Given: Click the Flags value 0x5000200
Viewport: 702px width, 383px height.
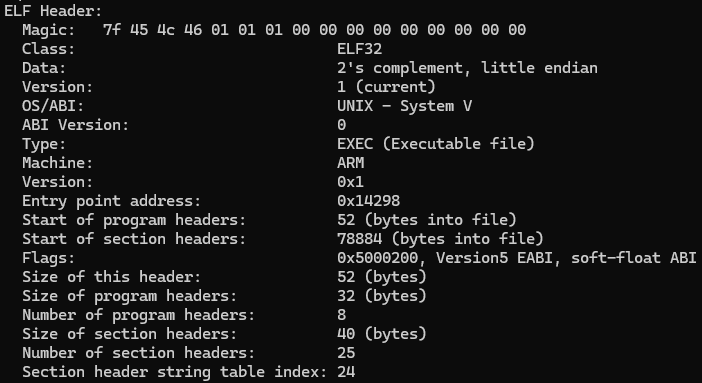Looking at the screenshot, I should click(377, 258).
